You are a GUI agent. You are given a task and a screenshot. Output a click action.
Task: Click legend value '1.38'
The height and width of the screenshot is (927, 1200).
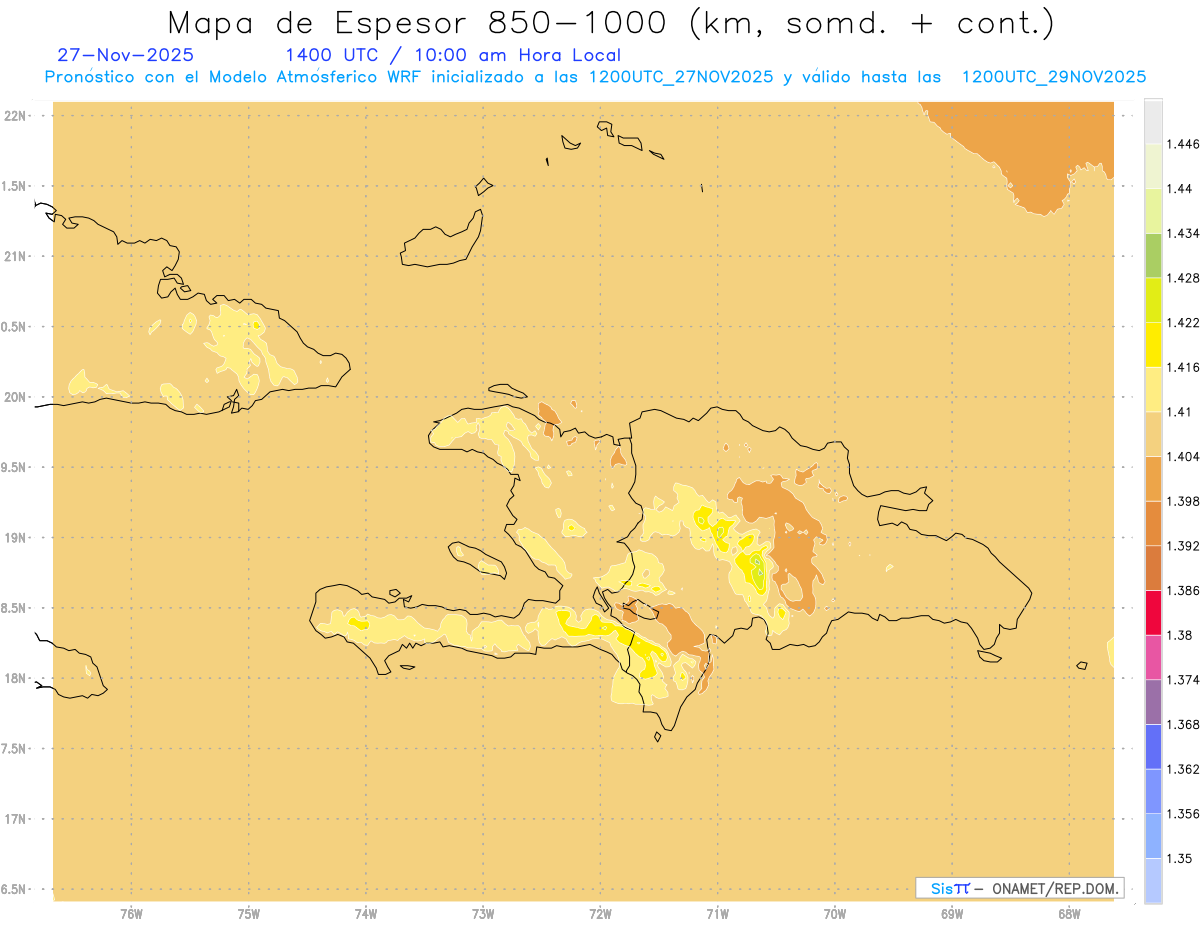coord(1180,635)
